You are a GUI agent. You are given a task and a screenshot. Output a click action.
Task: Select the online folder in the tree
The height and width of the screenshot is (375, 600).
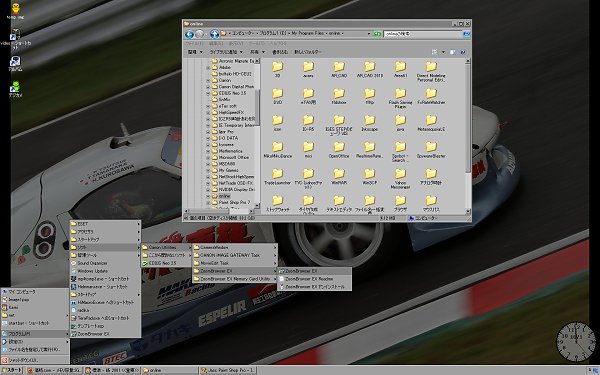coord(224,196)
